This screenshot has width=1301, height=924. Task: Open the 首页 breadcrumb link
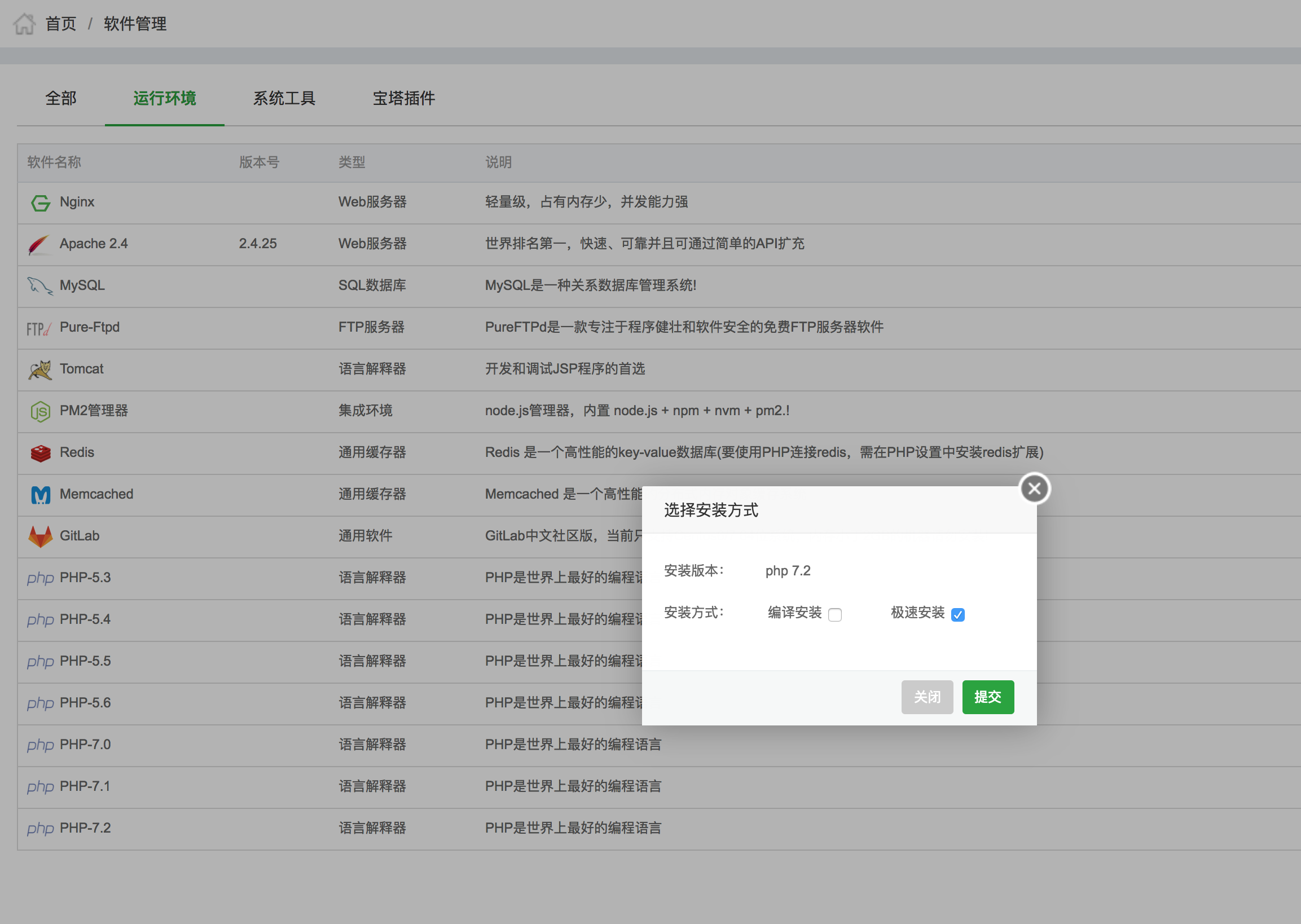(61, 23)
